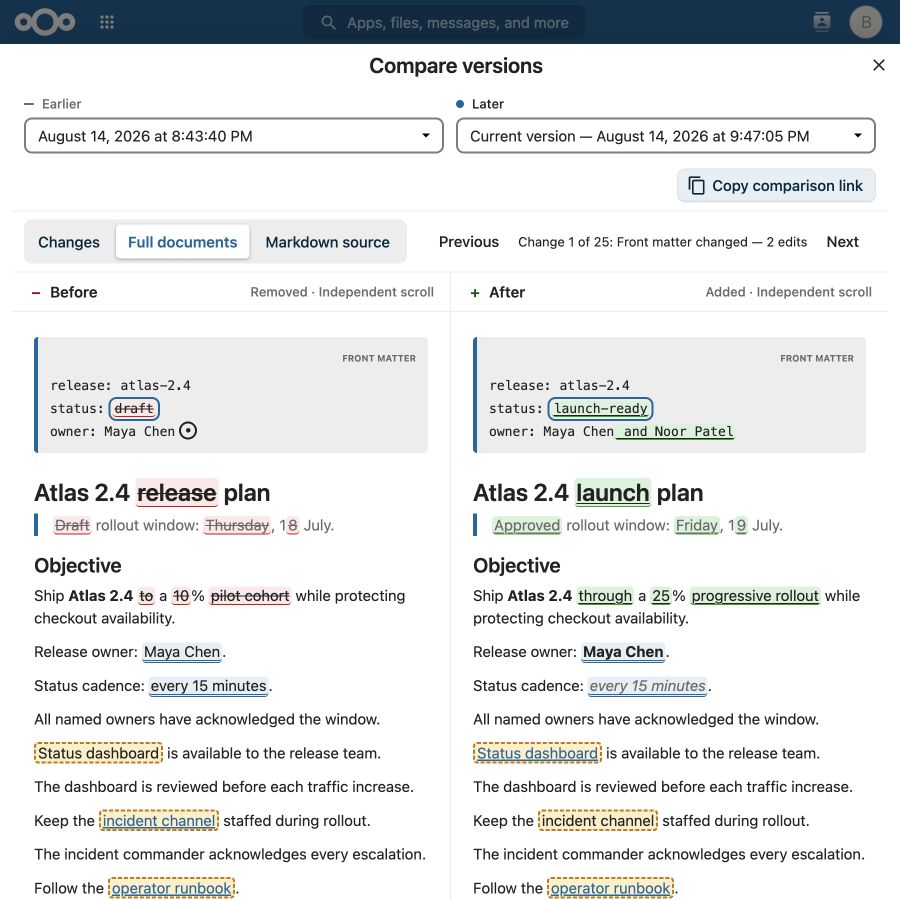Open the user avatar menu
The image size is (900, 900).
pyautogui.click(x=866, y=22)
